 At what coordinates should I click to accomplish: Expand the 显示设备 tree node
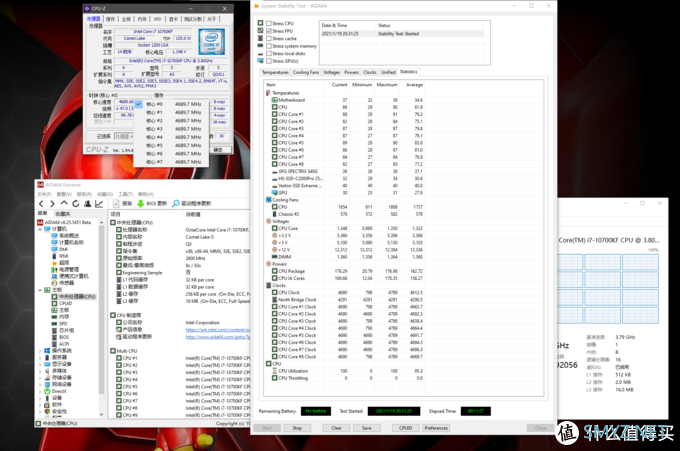tap(40, 364)
